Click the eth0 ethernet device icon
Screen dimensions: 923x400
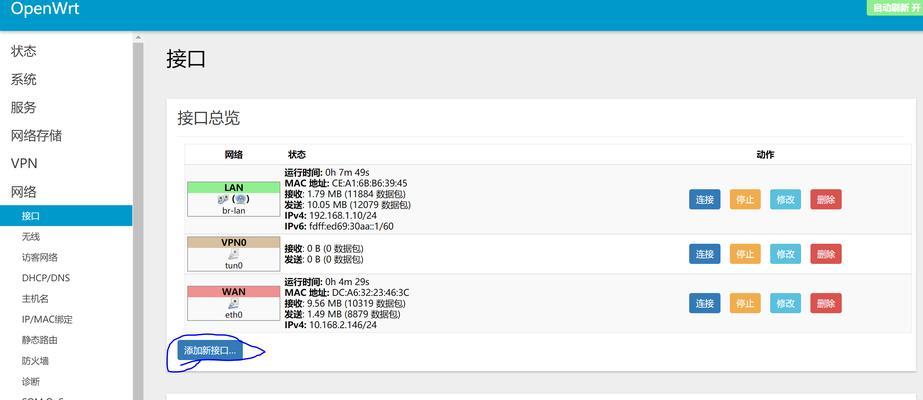(234, 304)
